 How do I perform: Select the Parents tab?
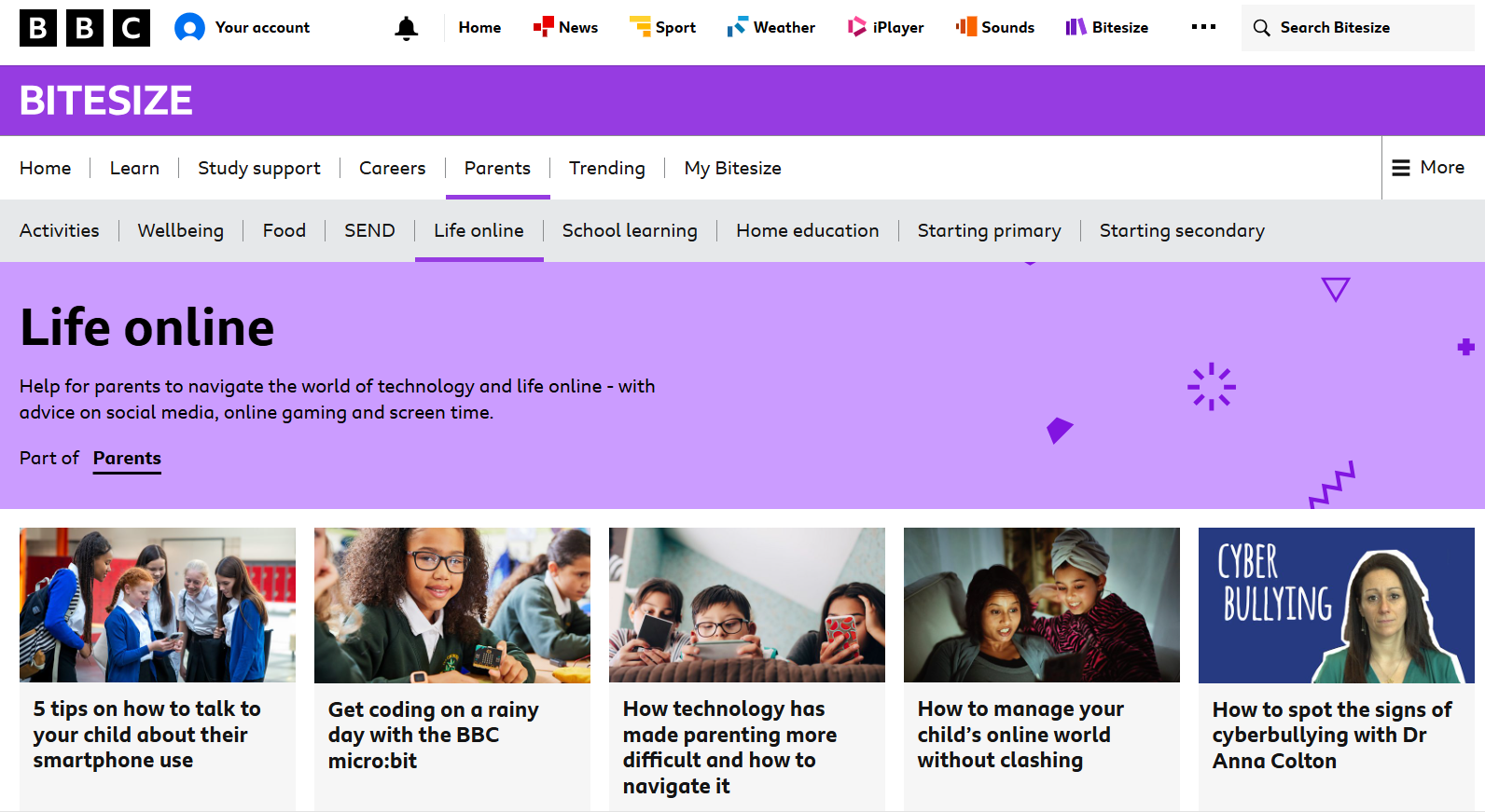coord(497,168)
